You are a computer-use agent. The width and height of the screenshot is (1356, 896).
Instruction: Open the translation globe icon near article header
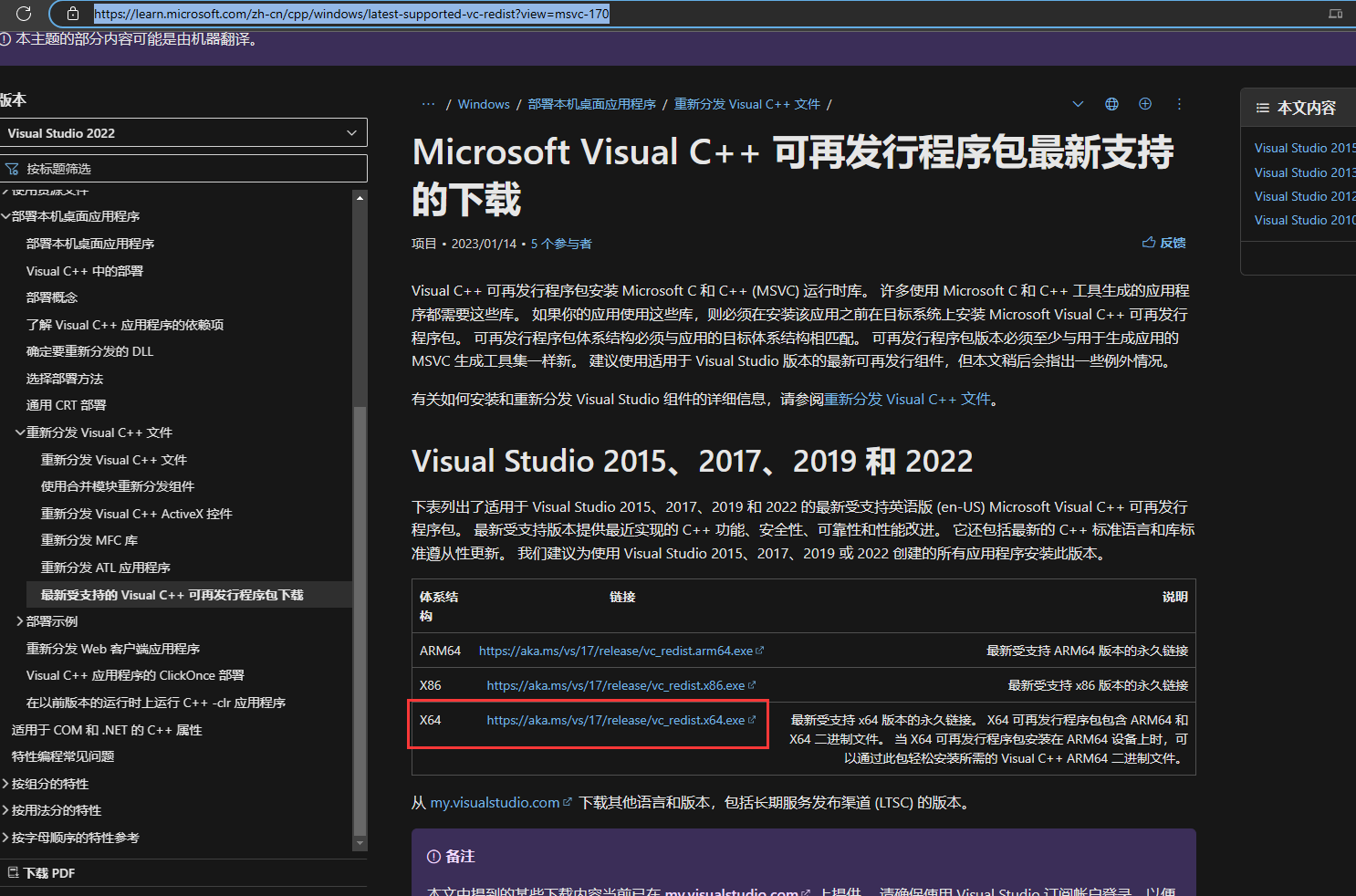(x=1111, y=104)
